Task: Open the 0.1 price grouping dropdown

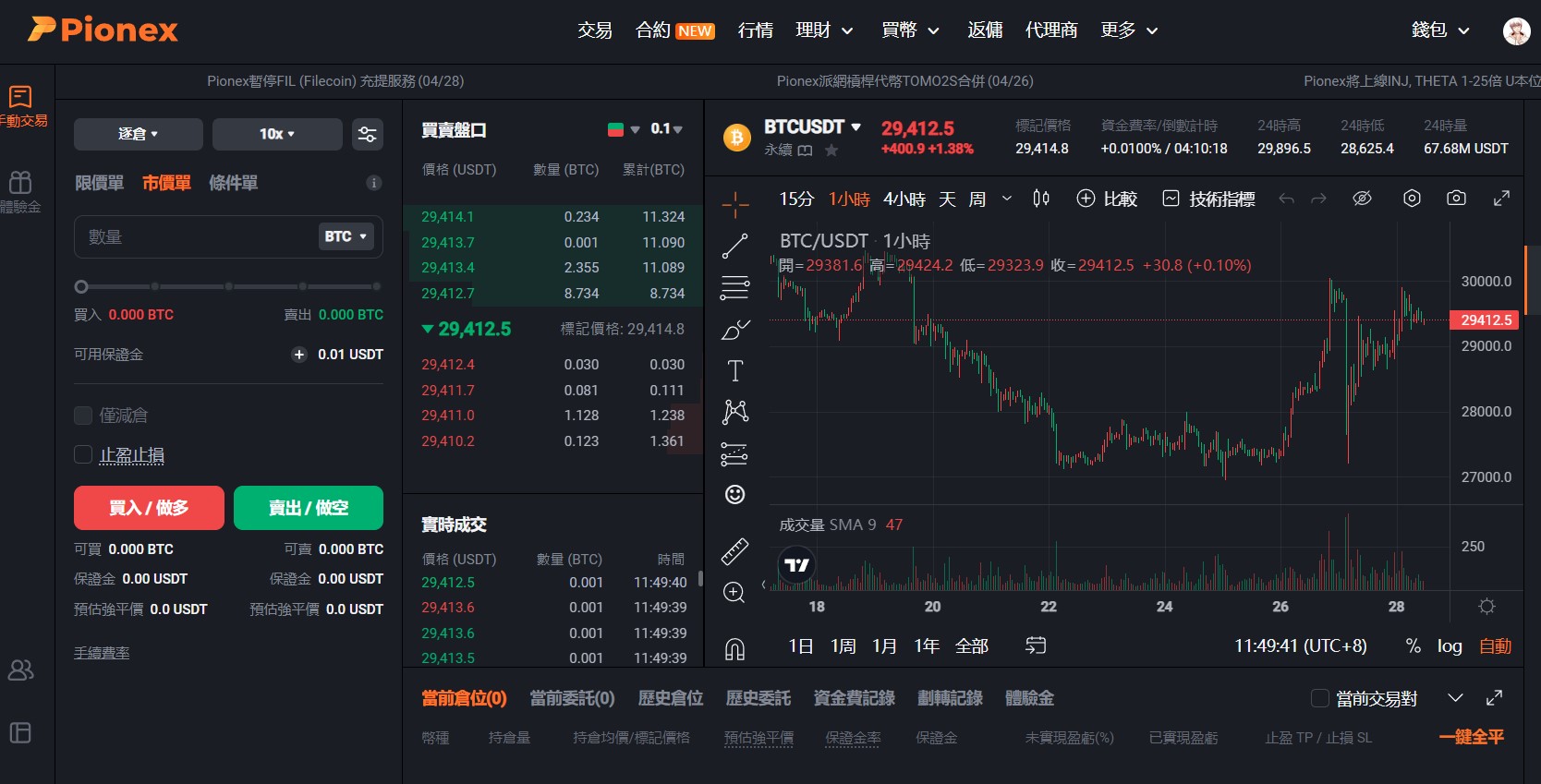Action: (x=666, y=129)
